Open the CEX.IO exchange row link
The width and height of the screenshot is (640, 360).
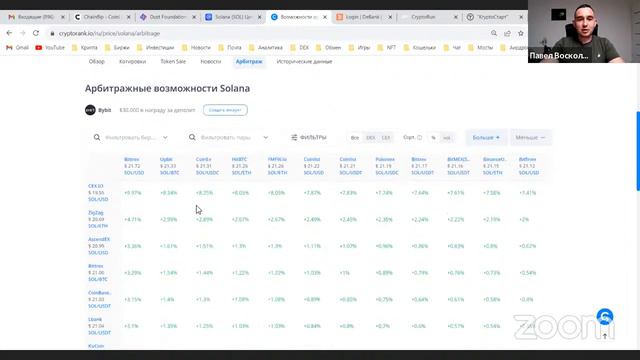pos(96,186)
